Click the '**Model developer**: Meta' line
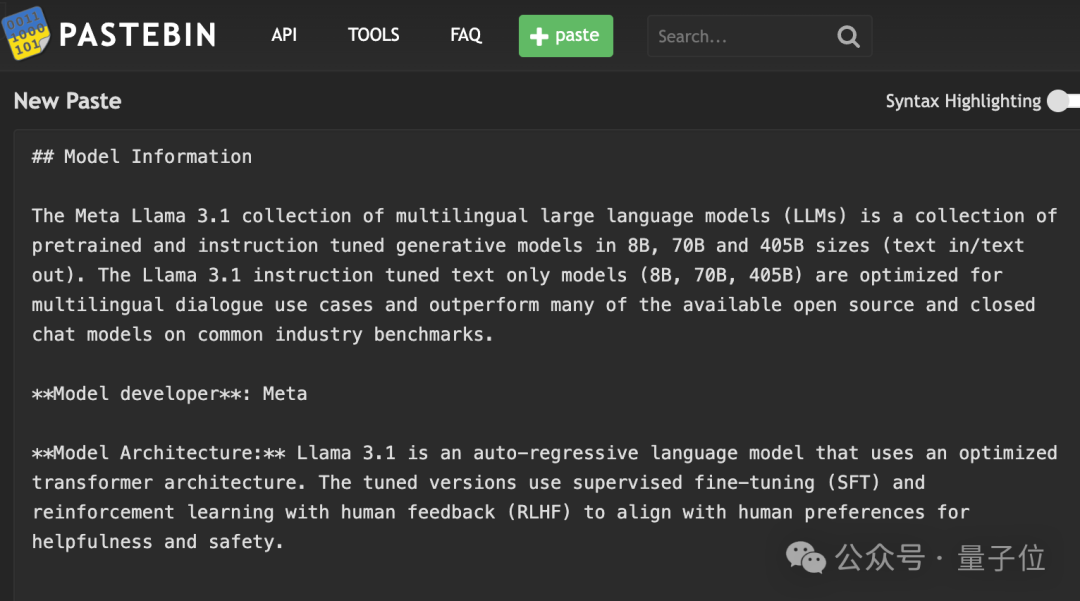1080x601 pixels. tap(169, 394)
